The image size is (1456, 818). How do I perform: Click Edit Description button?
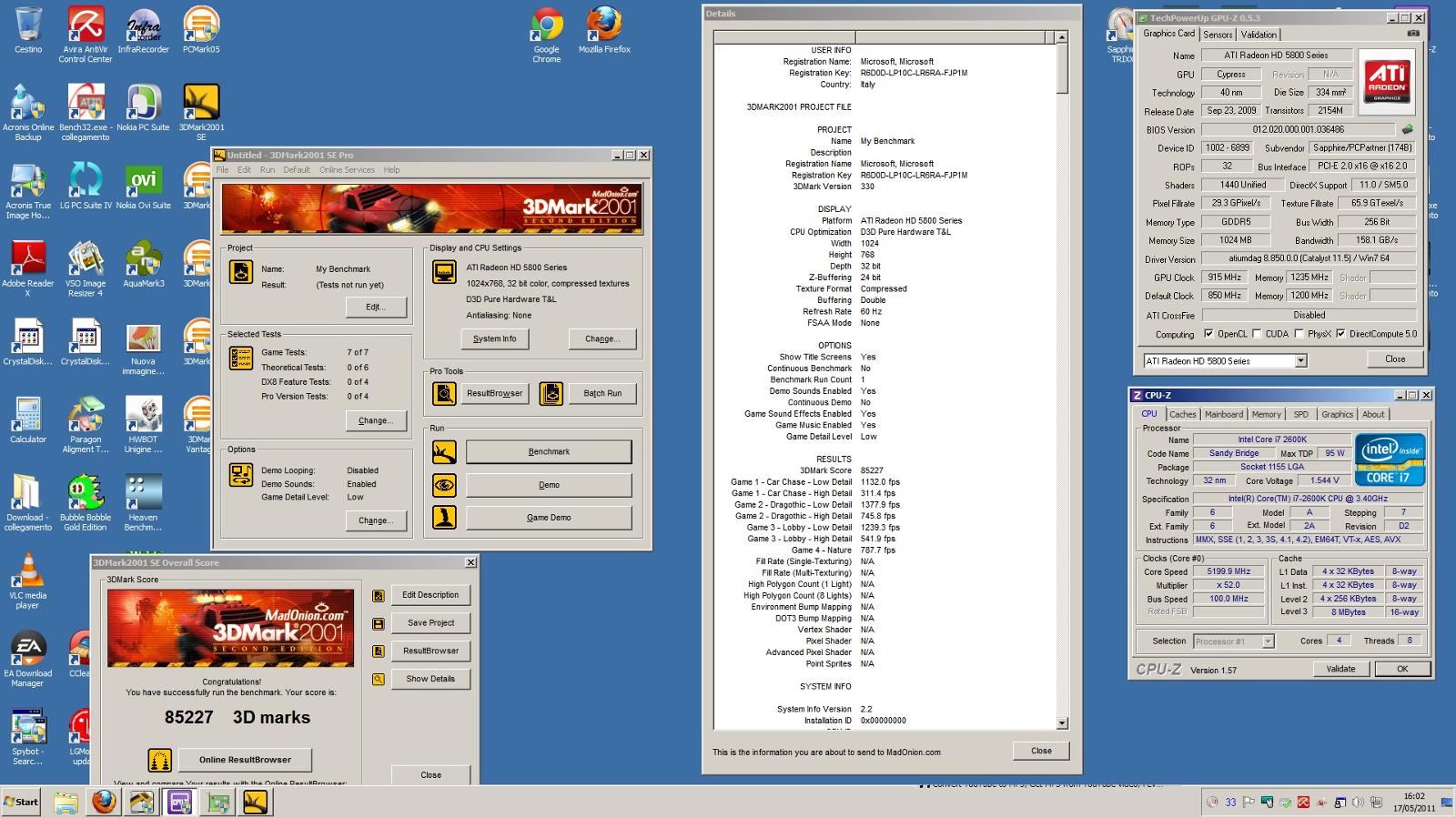430,595
